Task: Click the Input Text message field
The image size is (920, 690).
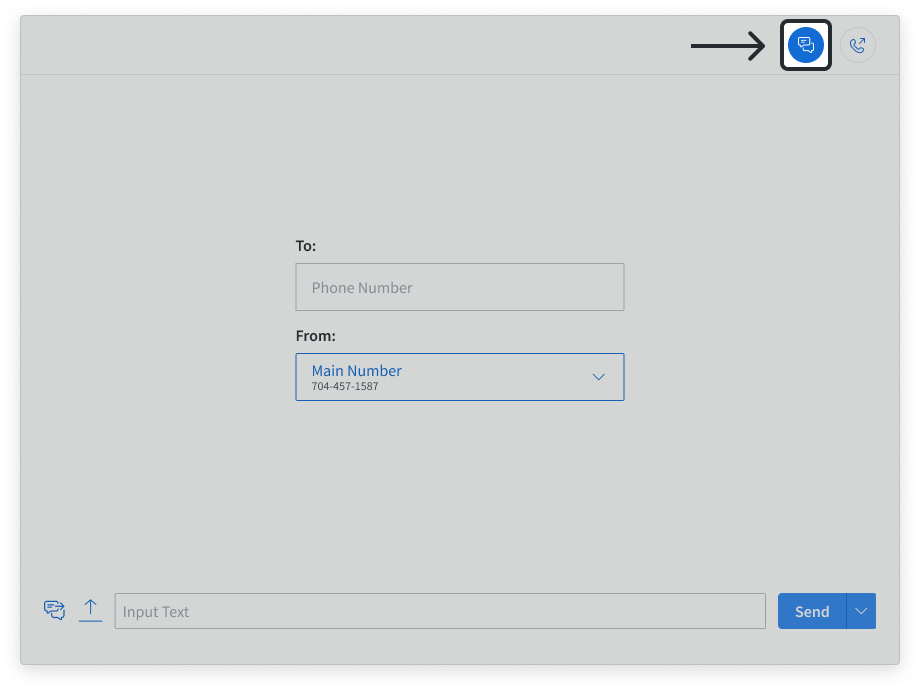Action: 440,610
